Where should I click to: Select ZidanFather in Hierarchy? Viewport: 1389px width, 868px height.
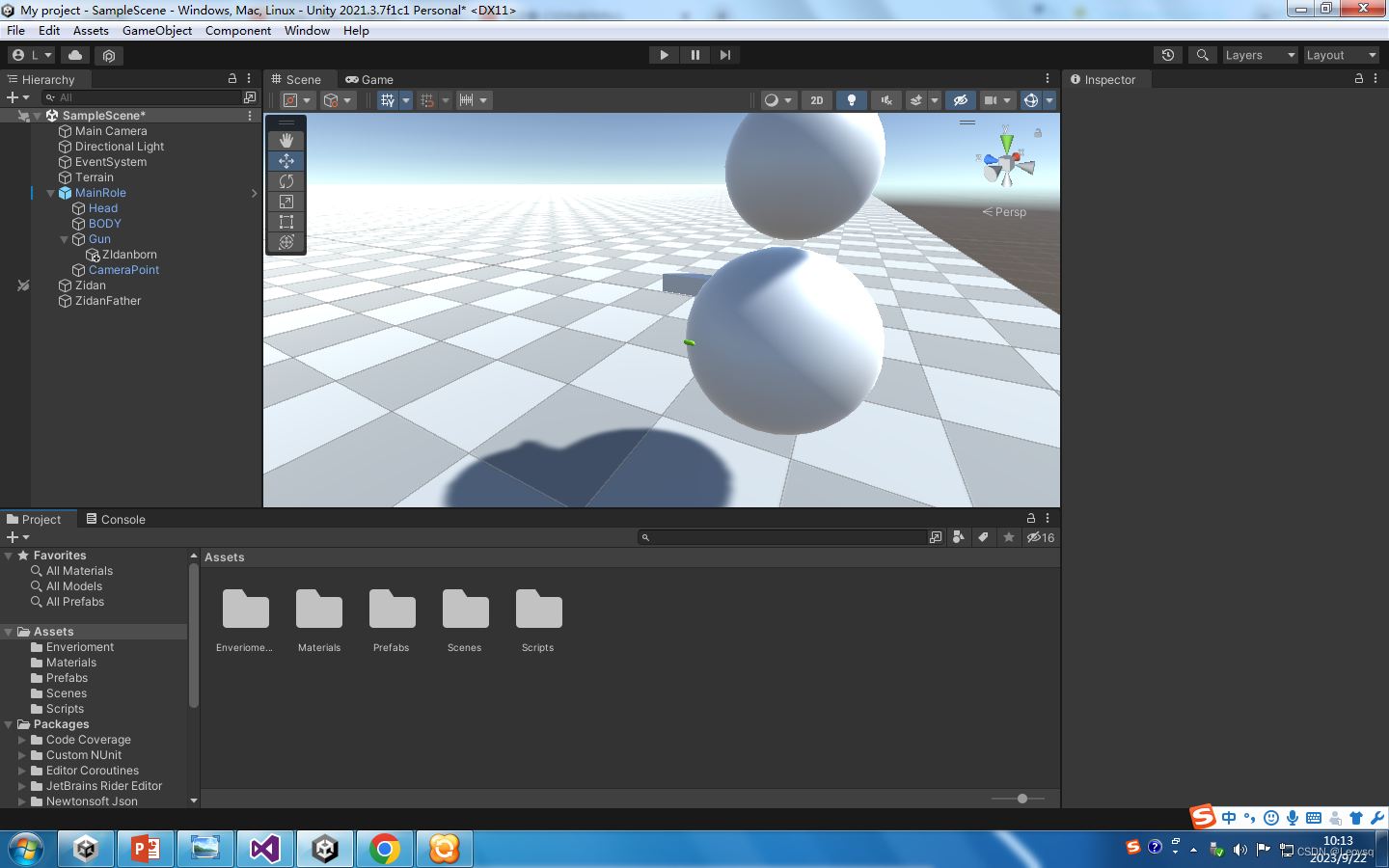click(108, 301)
